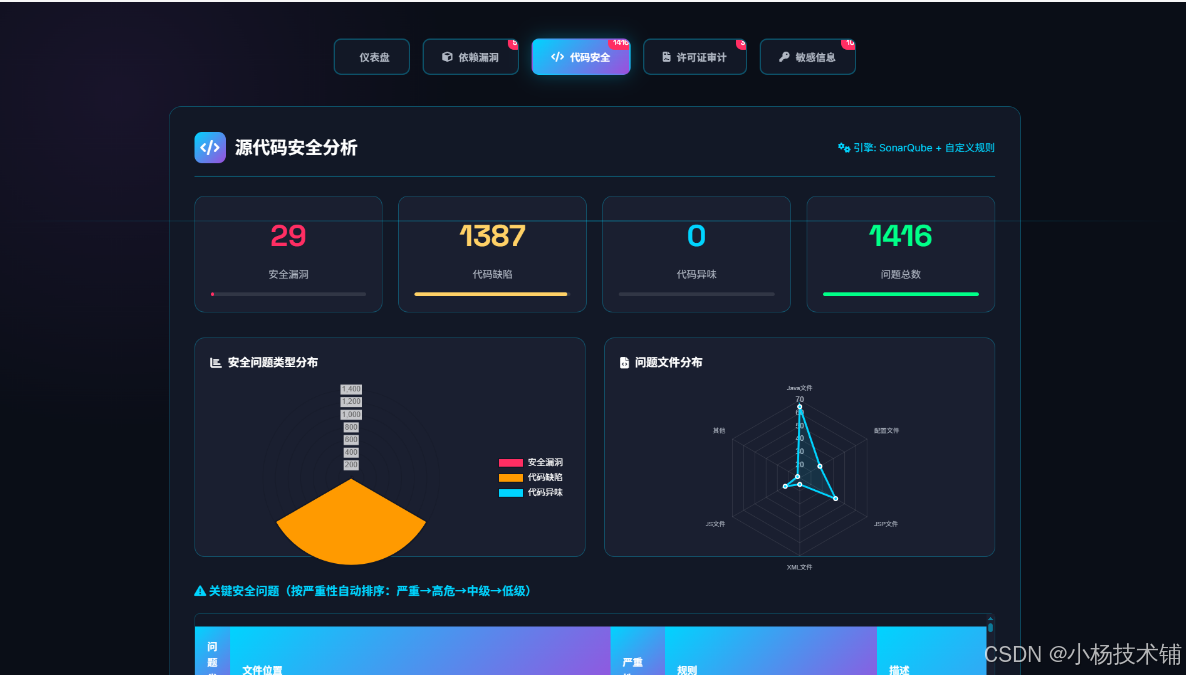Screen dimensions: 1186x675
Task: Click the empty progress bar under 代码异味
Action: pyautogui.click(x=696, y=294)
